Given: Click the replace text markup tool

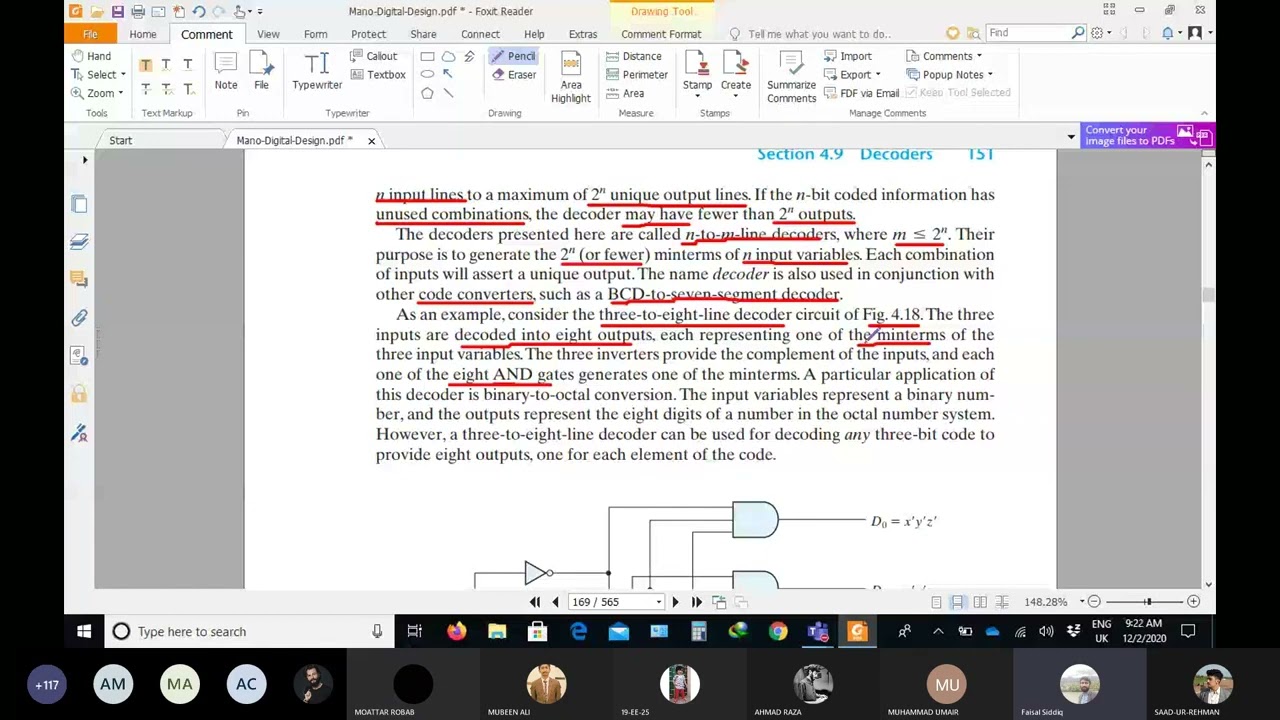Looking at the screenshot, I should coord(167,89).
